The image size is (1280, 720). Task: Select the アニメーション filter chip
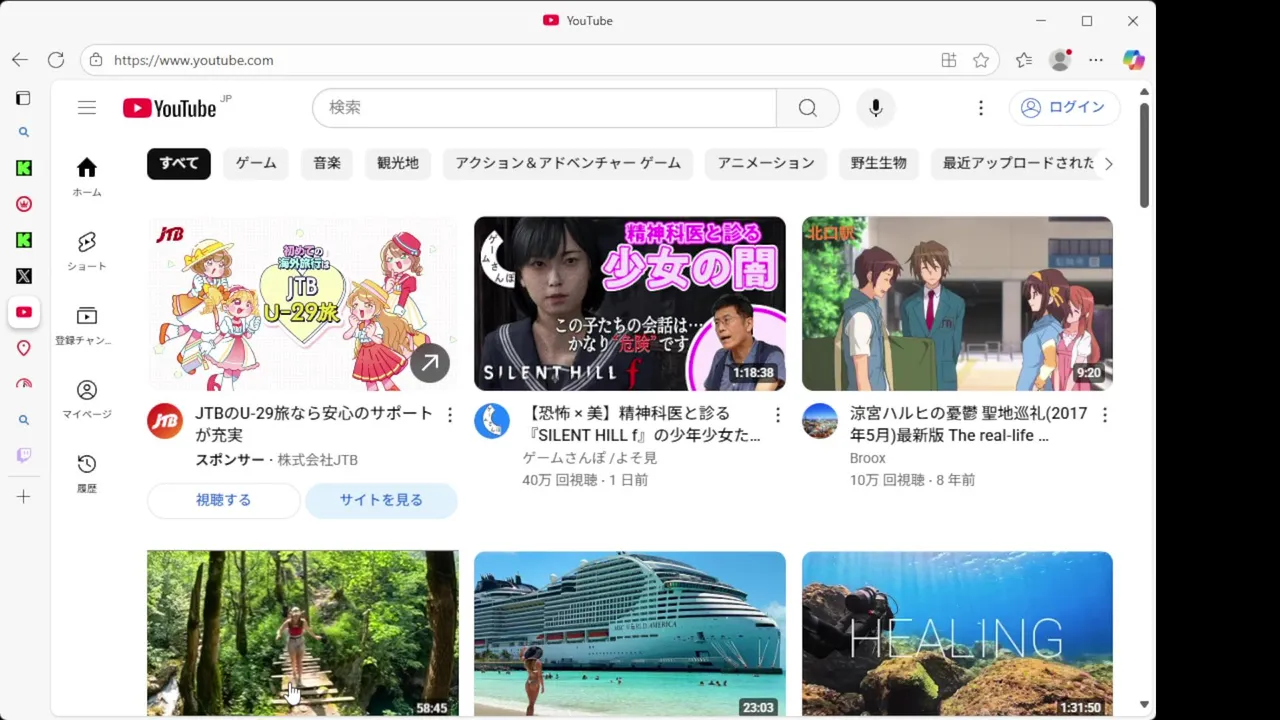[x=766, y=163]
